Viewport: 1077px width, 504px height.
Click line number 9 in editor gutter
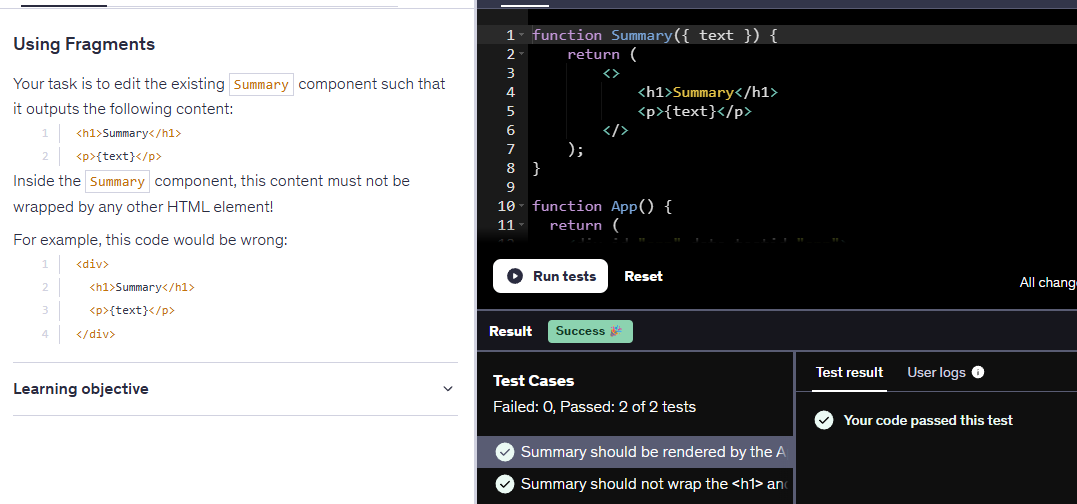511,187
